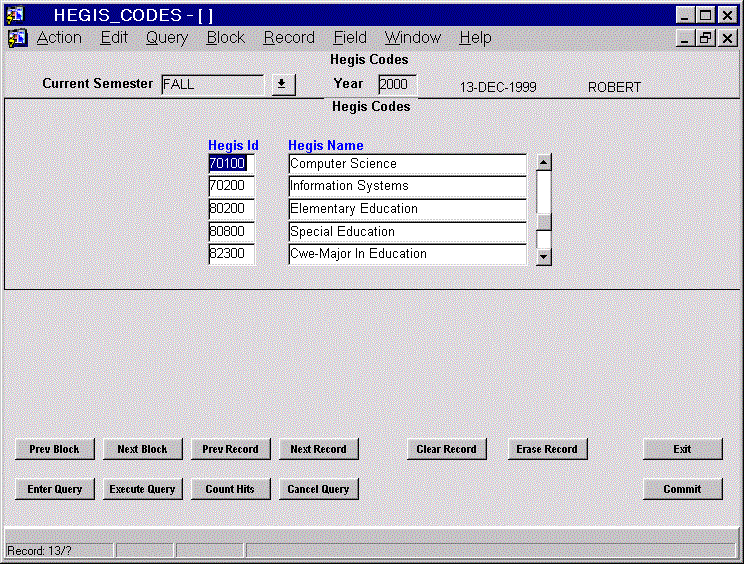
Task: Expand the Current Semester dropdown list
Action: coord(283,85)
